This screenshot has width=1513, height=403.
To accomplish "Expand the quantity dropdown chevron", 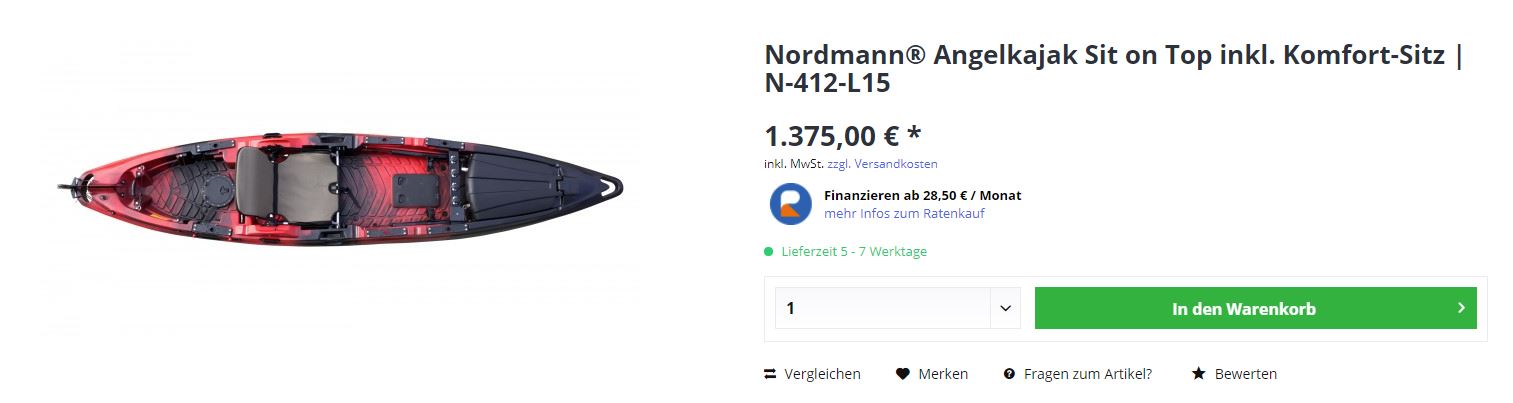I will click(x=1005, y=308).
